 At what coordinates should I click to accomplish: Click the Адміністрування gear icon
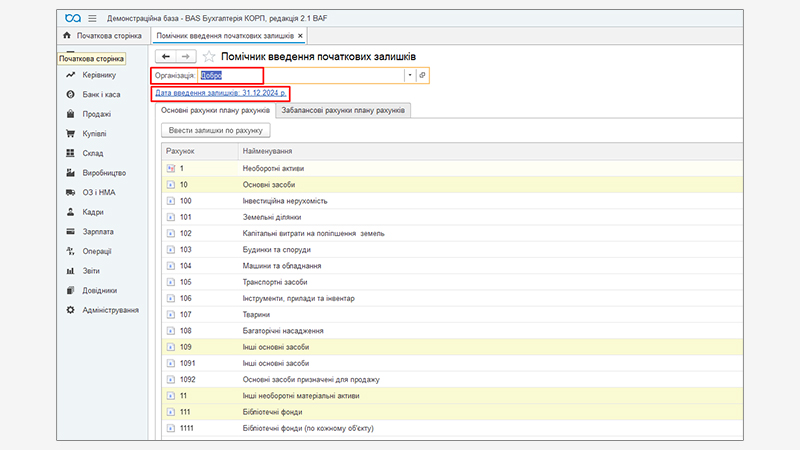(71, 310)
